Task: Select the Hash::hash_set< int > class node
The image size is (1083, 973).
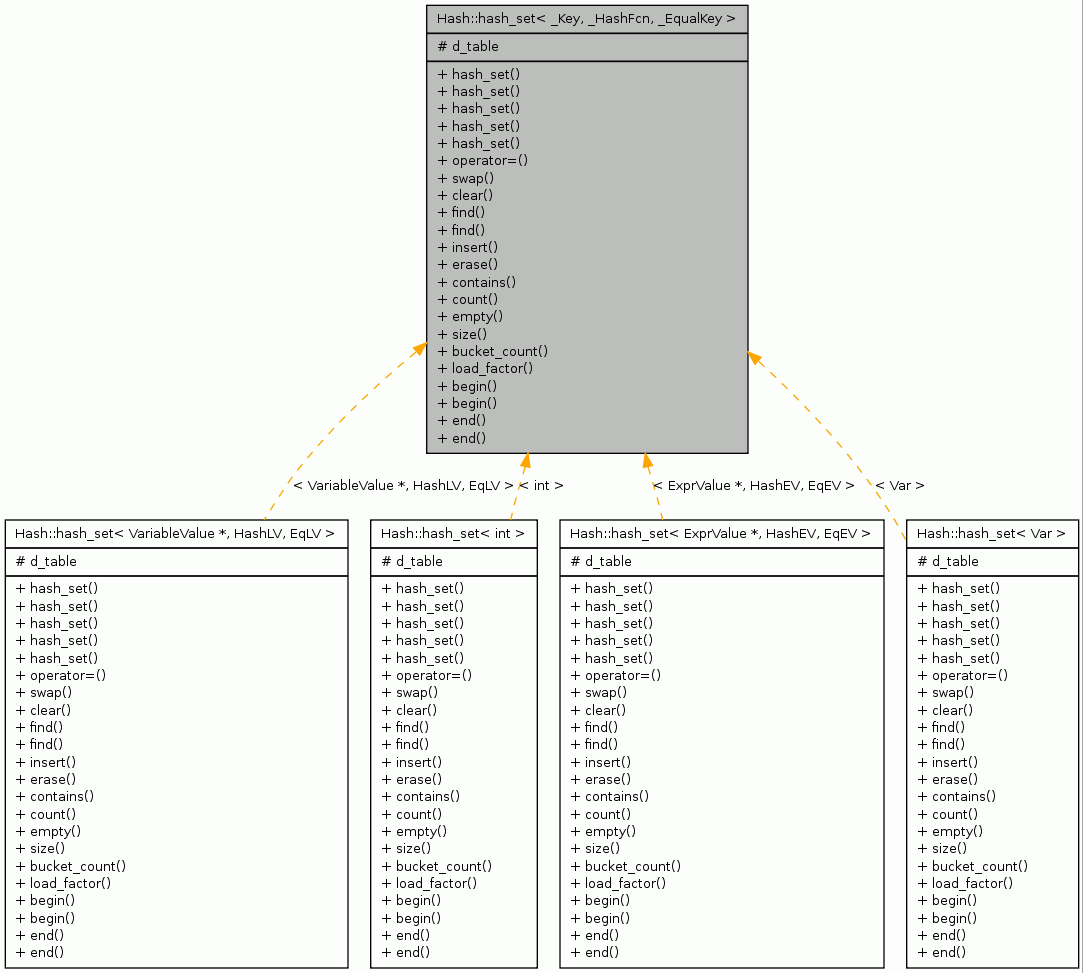Action: [x=453, y=533]
